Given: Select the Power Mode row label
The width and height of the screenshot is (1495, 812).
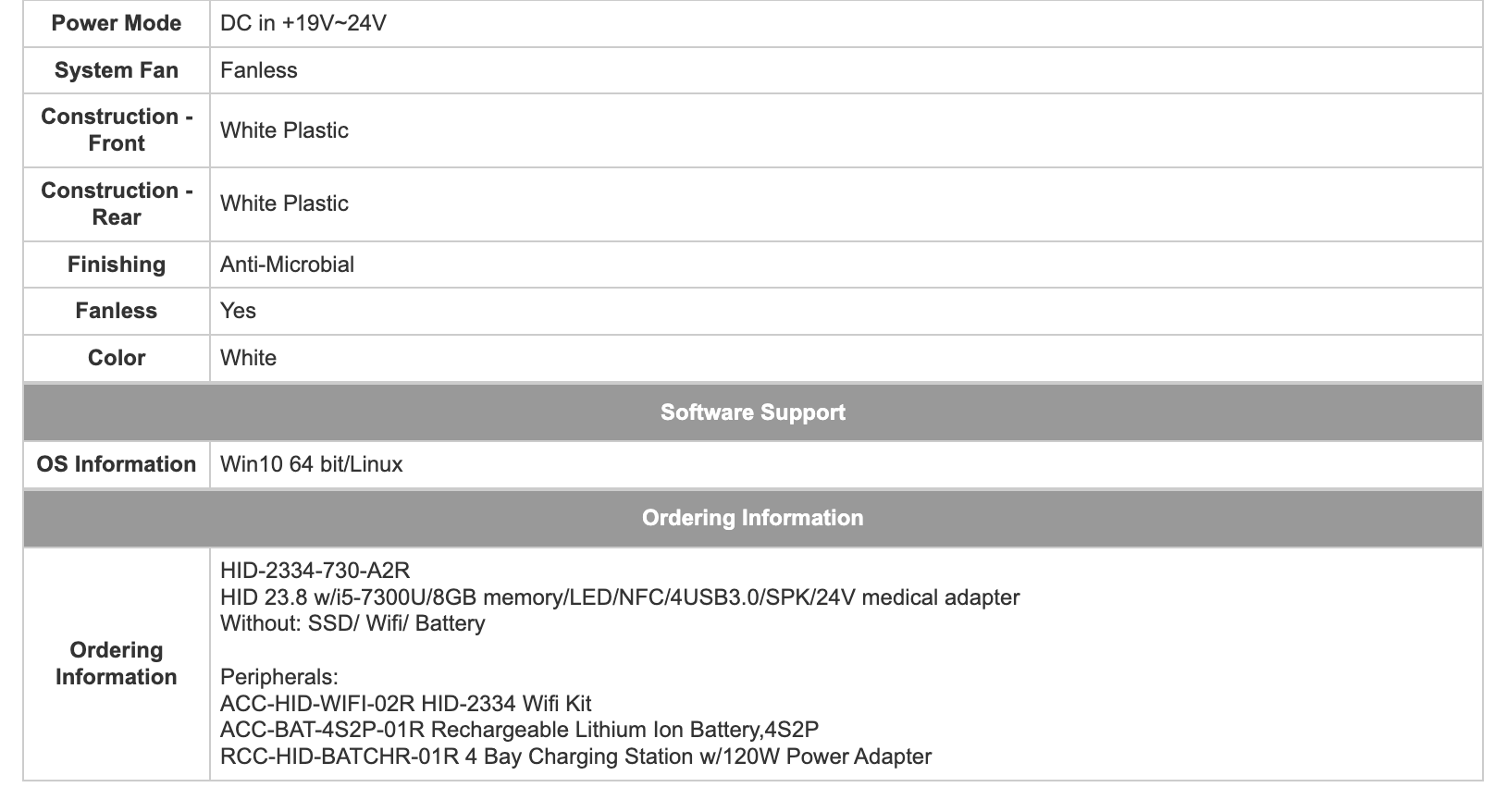Looking at the screenshot, I should click(x=117, y=23).
